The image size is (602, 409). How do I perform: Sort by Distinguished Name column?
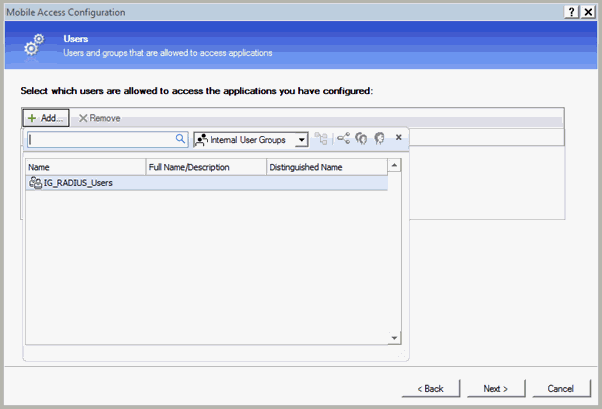click(x=325, y=167)
